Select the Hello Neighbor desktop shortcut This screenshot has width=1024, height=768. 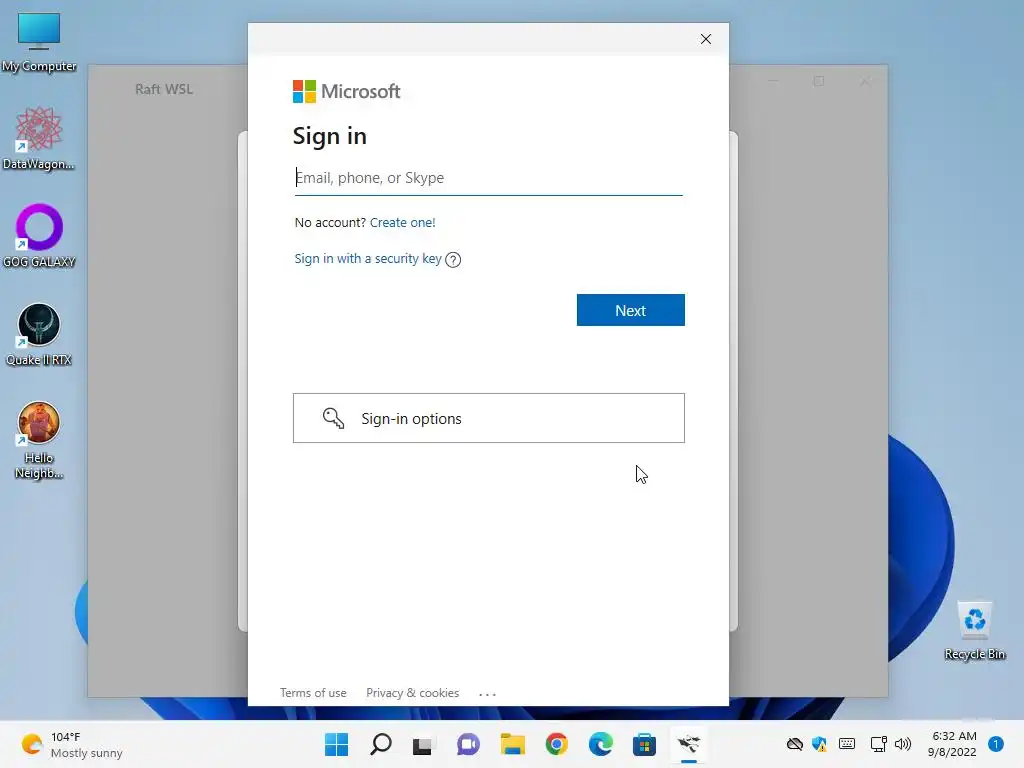tap(39, 440)
